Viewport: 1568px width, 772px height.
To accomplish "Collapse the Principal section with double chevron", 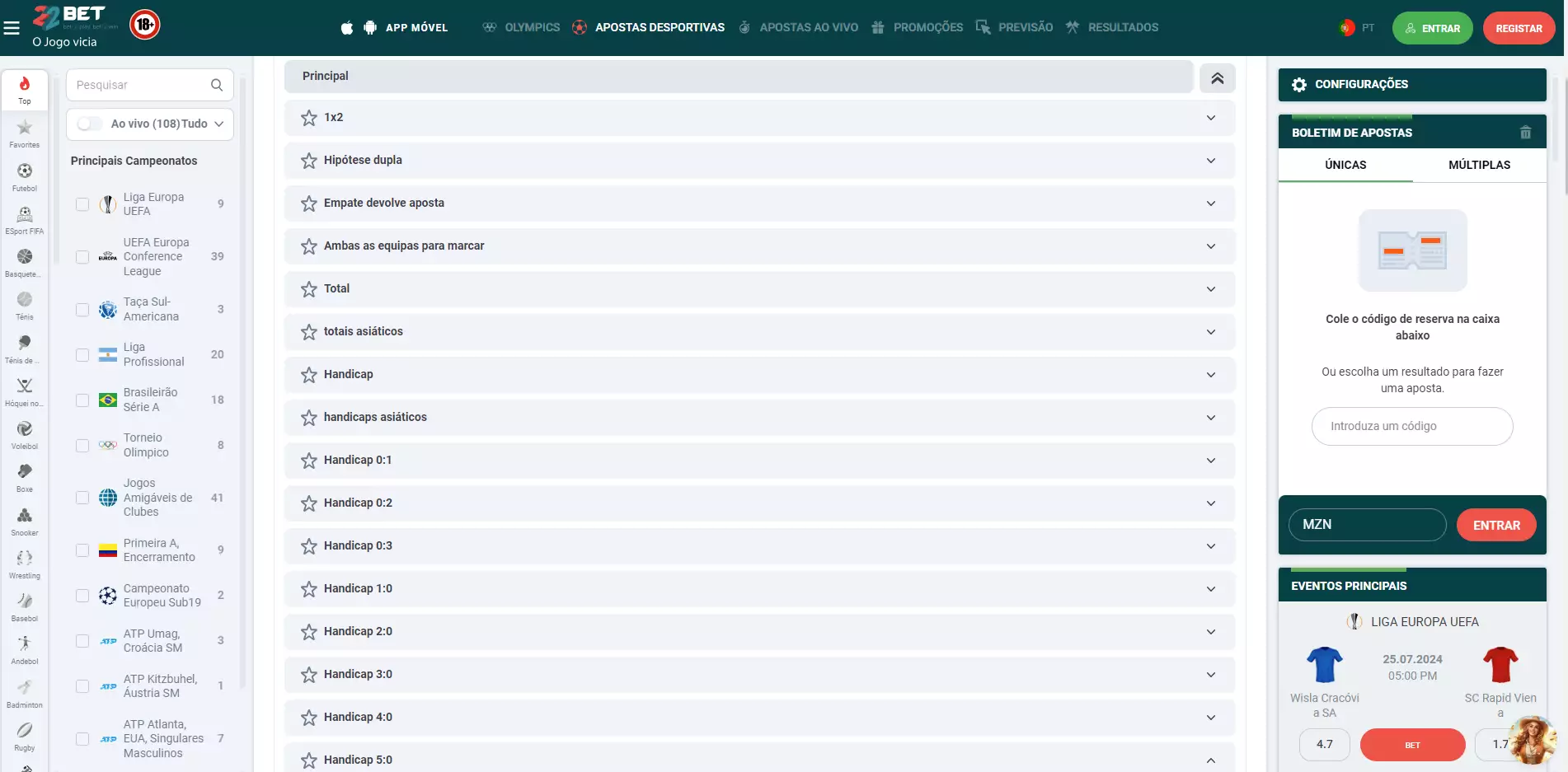I will tap(1217, 78).
